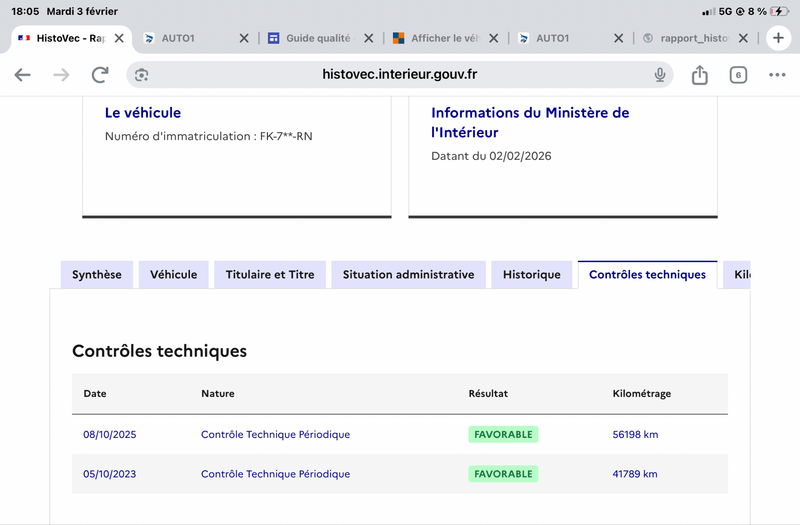Tap the reload page icon
Screen dimensions: 800x525
click(x=100, y=75)
